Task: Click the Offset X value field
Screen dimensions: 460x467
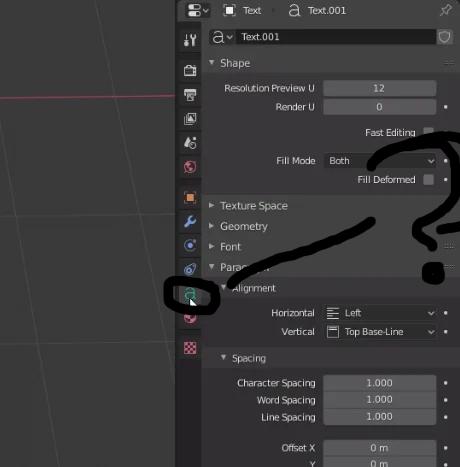Action: pyautogui.click(x=380, y=448)
